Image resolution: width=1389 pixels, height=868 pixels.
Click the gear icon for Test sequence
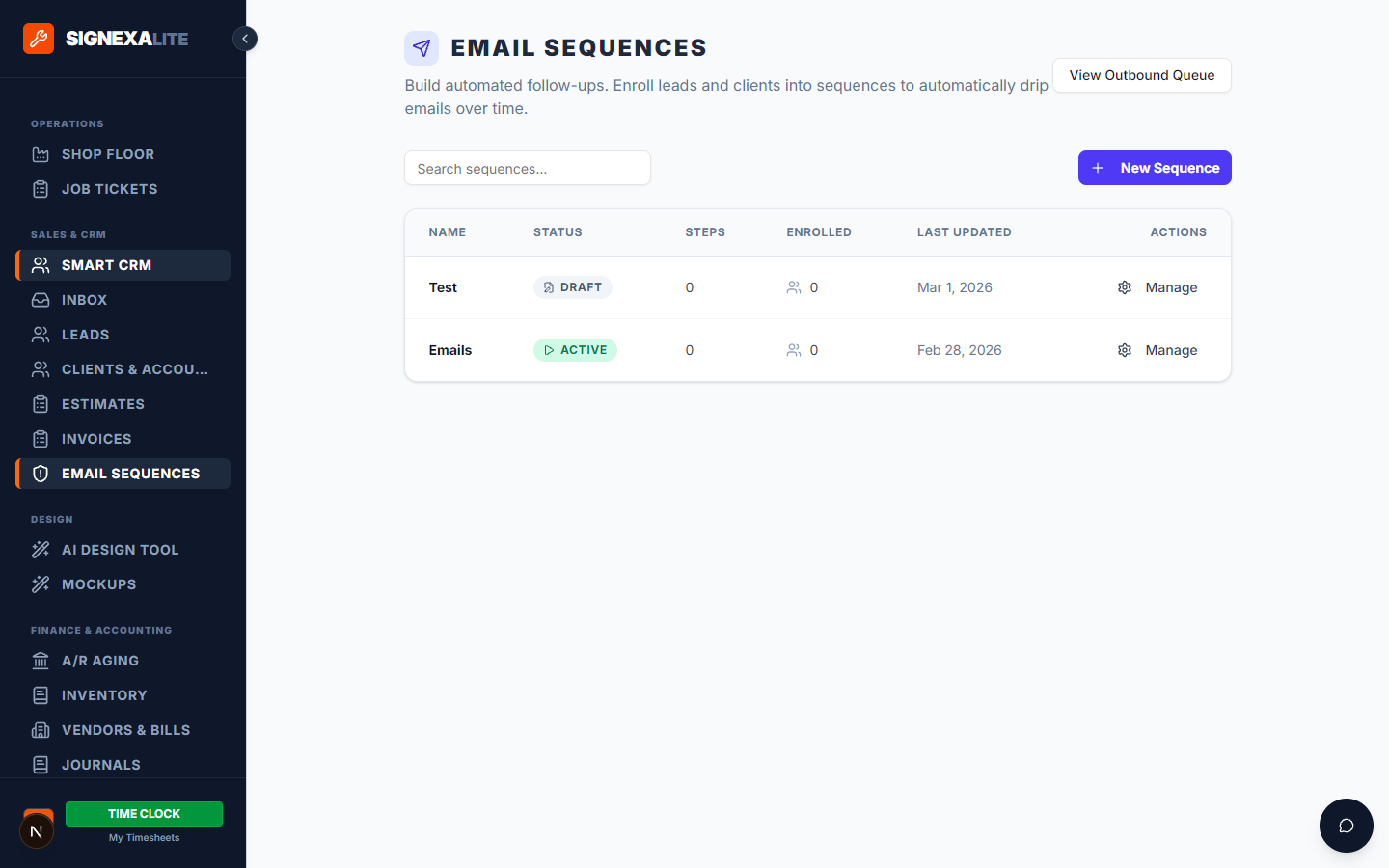(x=1125, y=287)
